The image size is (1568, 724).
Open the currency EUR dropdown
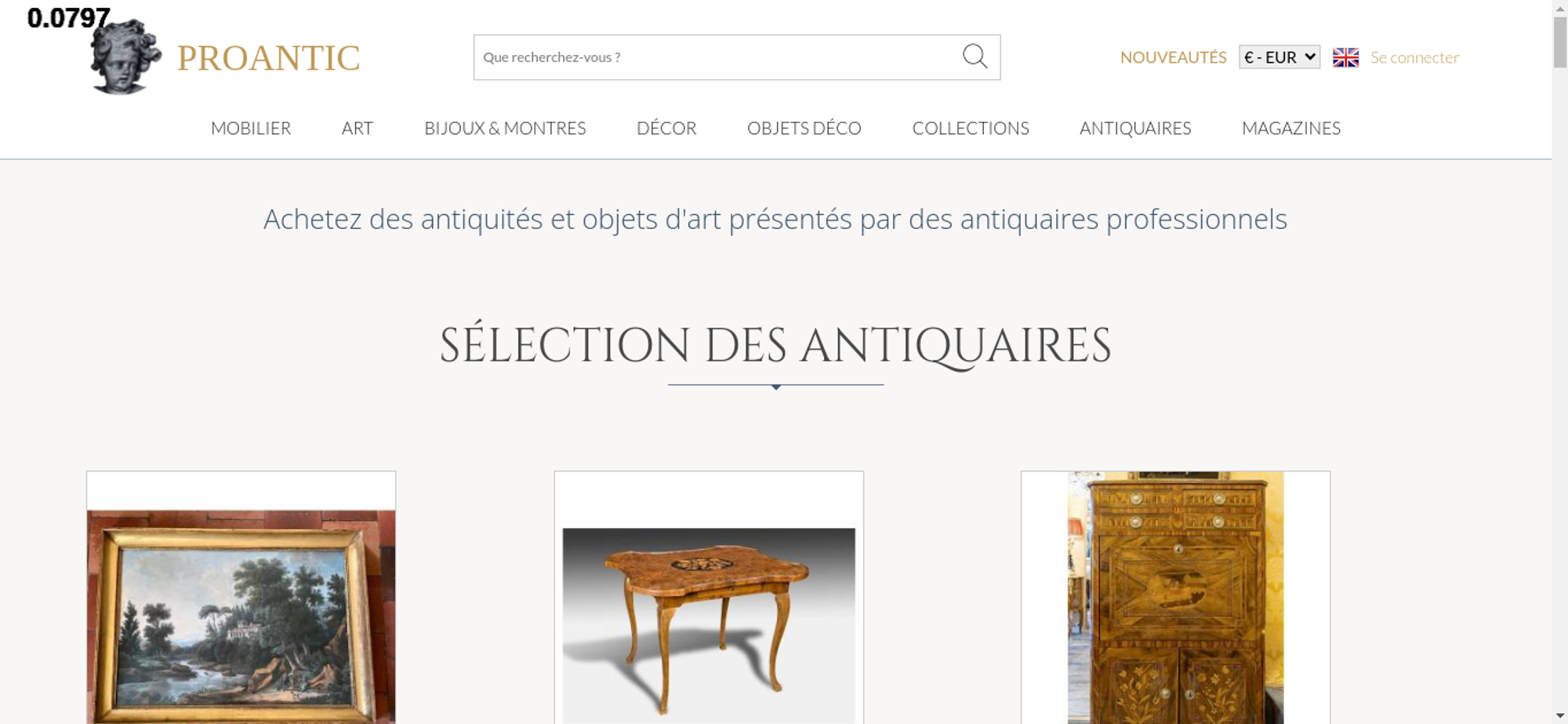click(1279, 57)
